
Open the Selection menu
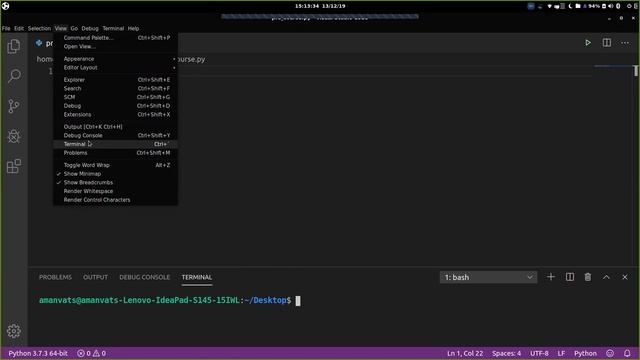tap(39, 29)
